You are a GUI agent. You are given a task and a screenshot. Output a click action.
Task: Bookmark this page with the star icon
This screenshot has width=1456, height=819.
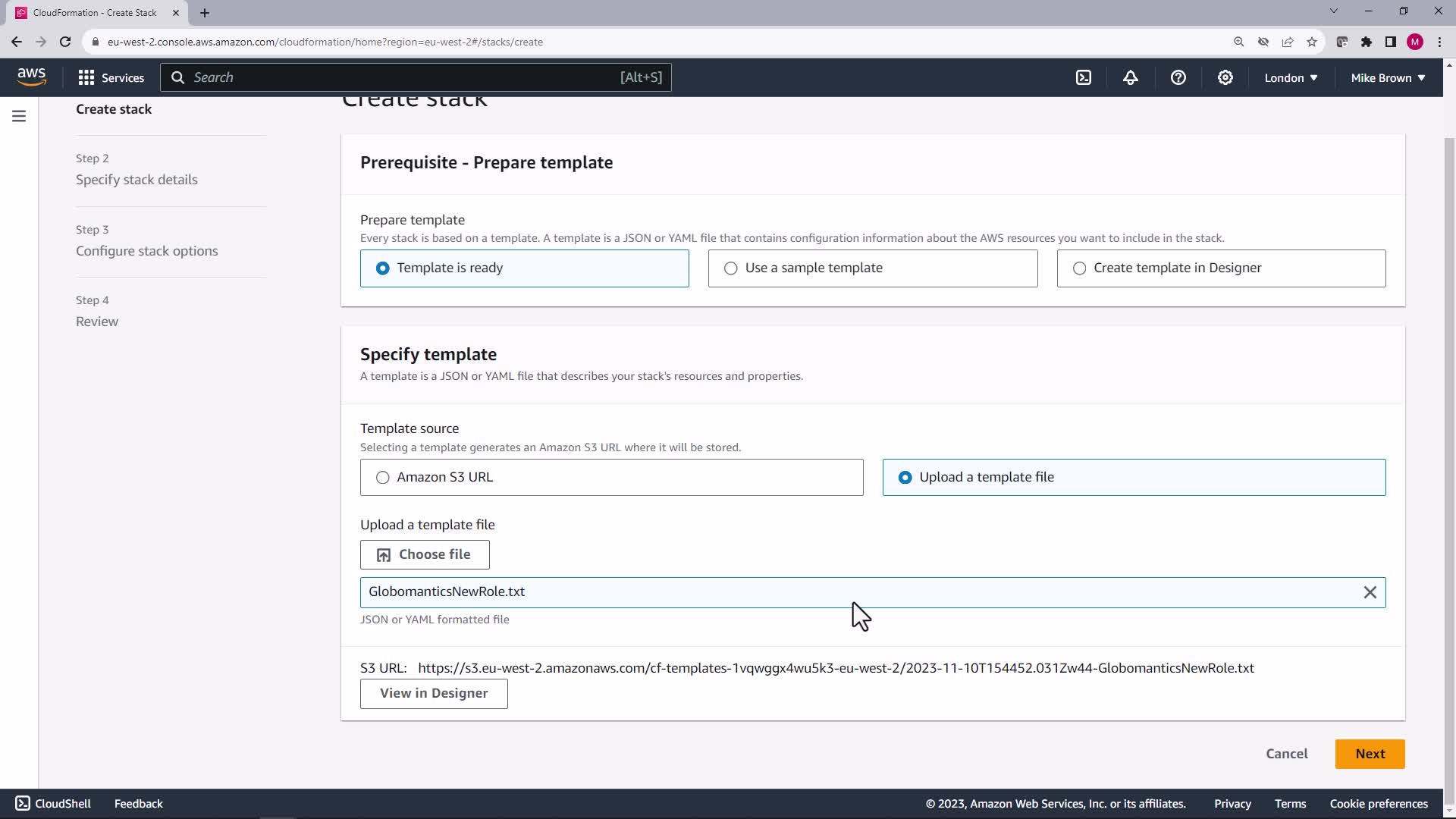[x=1312, y=42]
